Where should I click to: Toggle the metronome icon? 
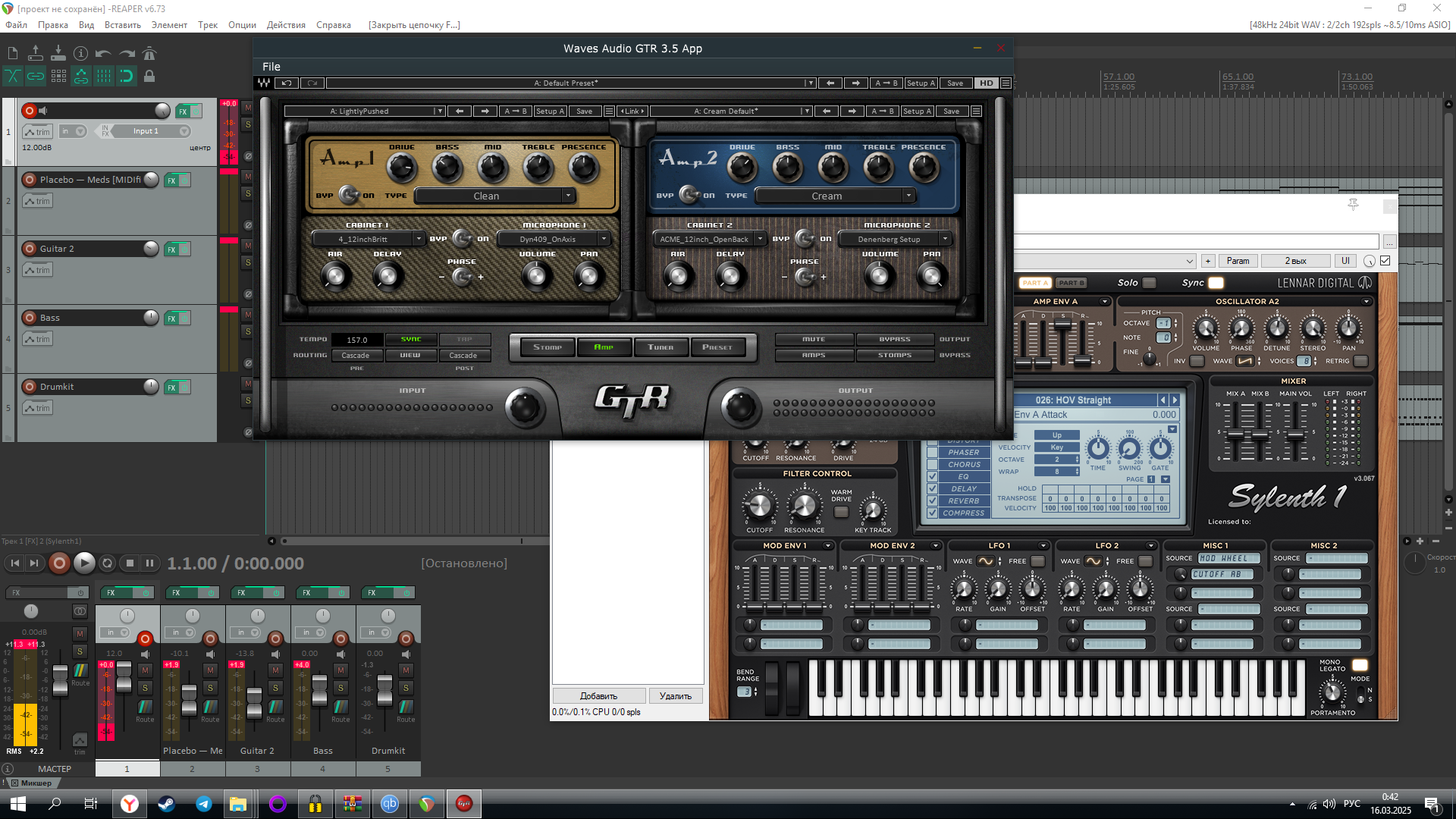pyautogui.click(x=149, y=53)
